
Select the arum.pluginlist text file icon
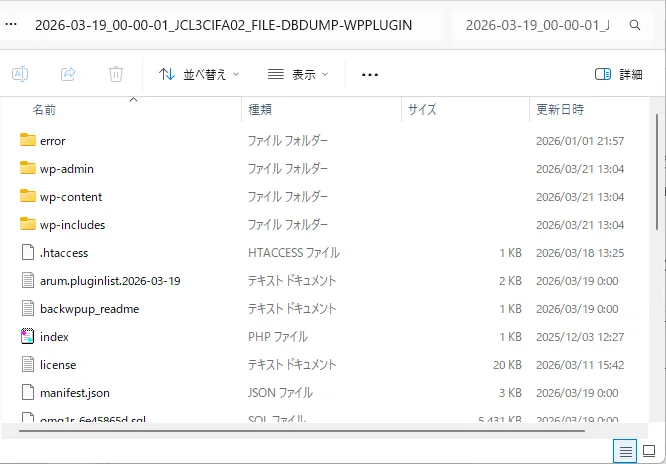[x=28, y=280]
